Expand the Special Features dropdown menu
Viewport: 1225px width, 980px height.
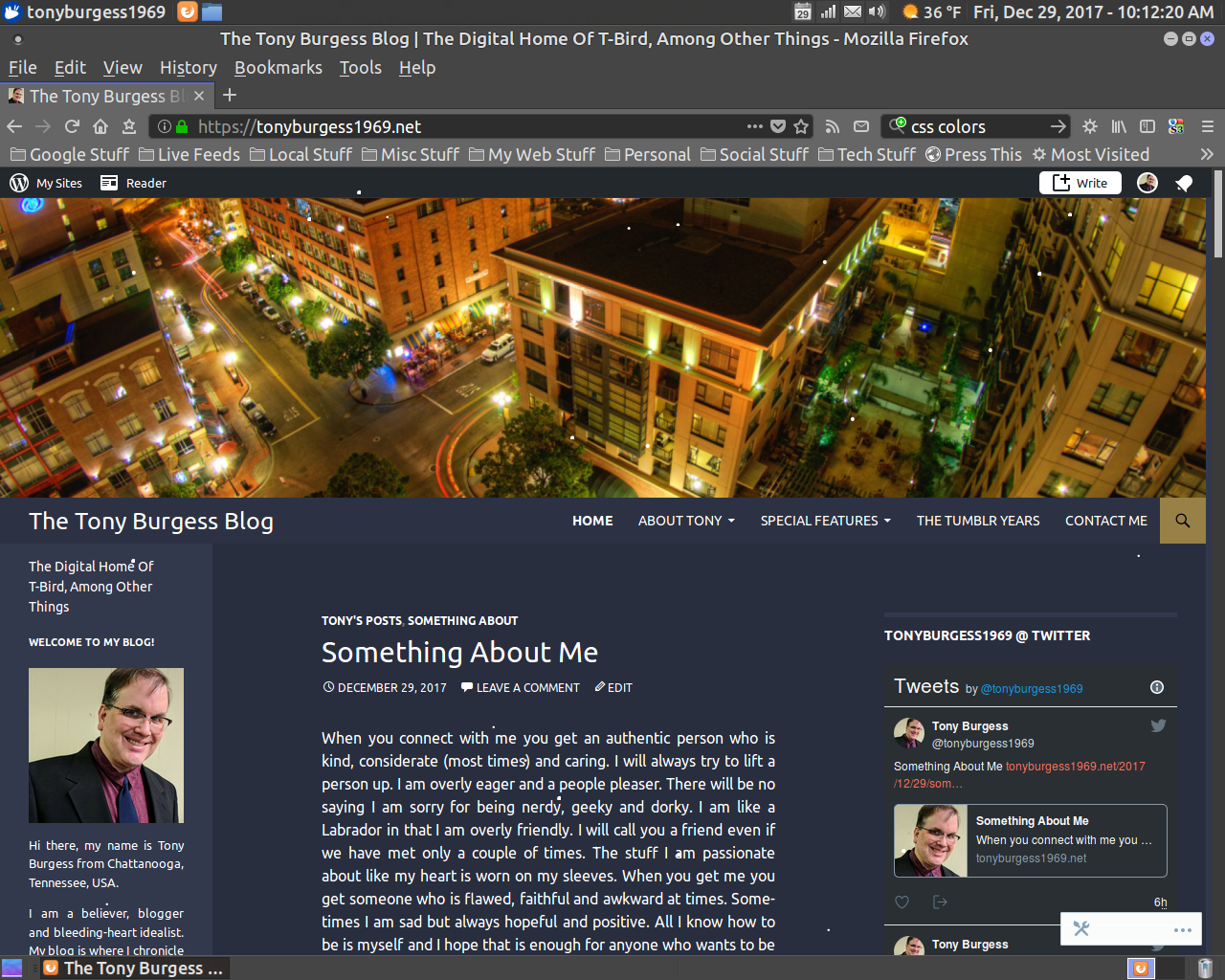[x=825, y=521]
